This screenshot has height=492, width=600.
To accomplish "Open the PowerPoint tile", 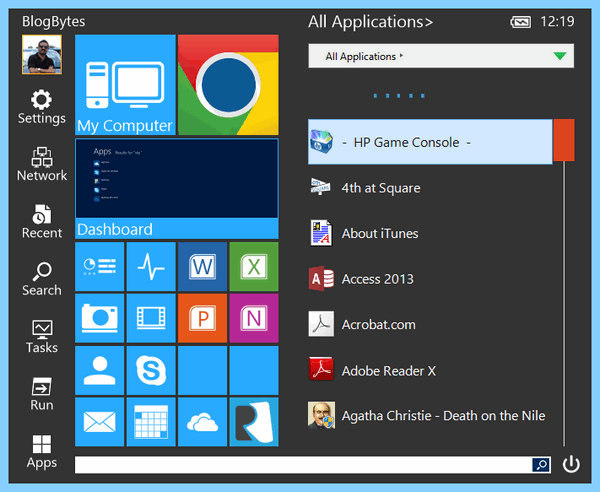I will [202, 318].
